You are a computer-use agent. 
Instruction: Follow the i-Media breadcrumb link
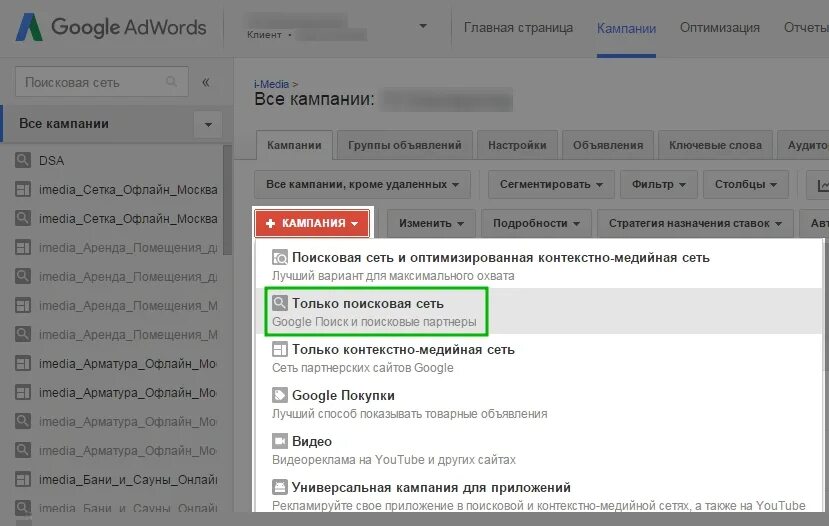pos(271,84)
